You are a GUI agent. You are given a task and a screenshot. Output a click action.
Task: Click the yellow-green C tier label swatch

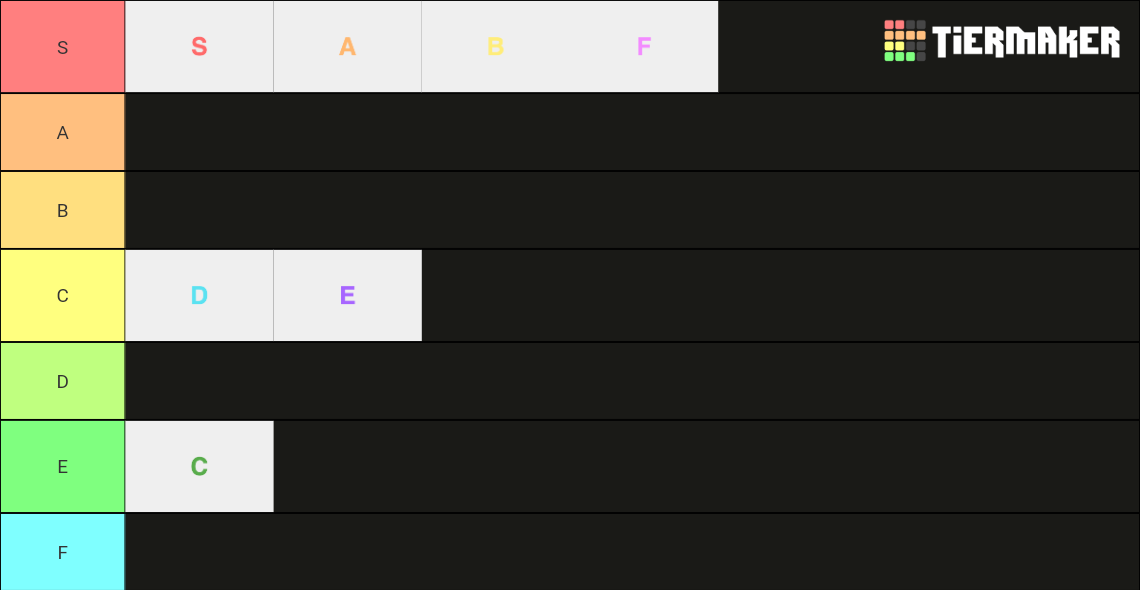click(62, 295)
